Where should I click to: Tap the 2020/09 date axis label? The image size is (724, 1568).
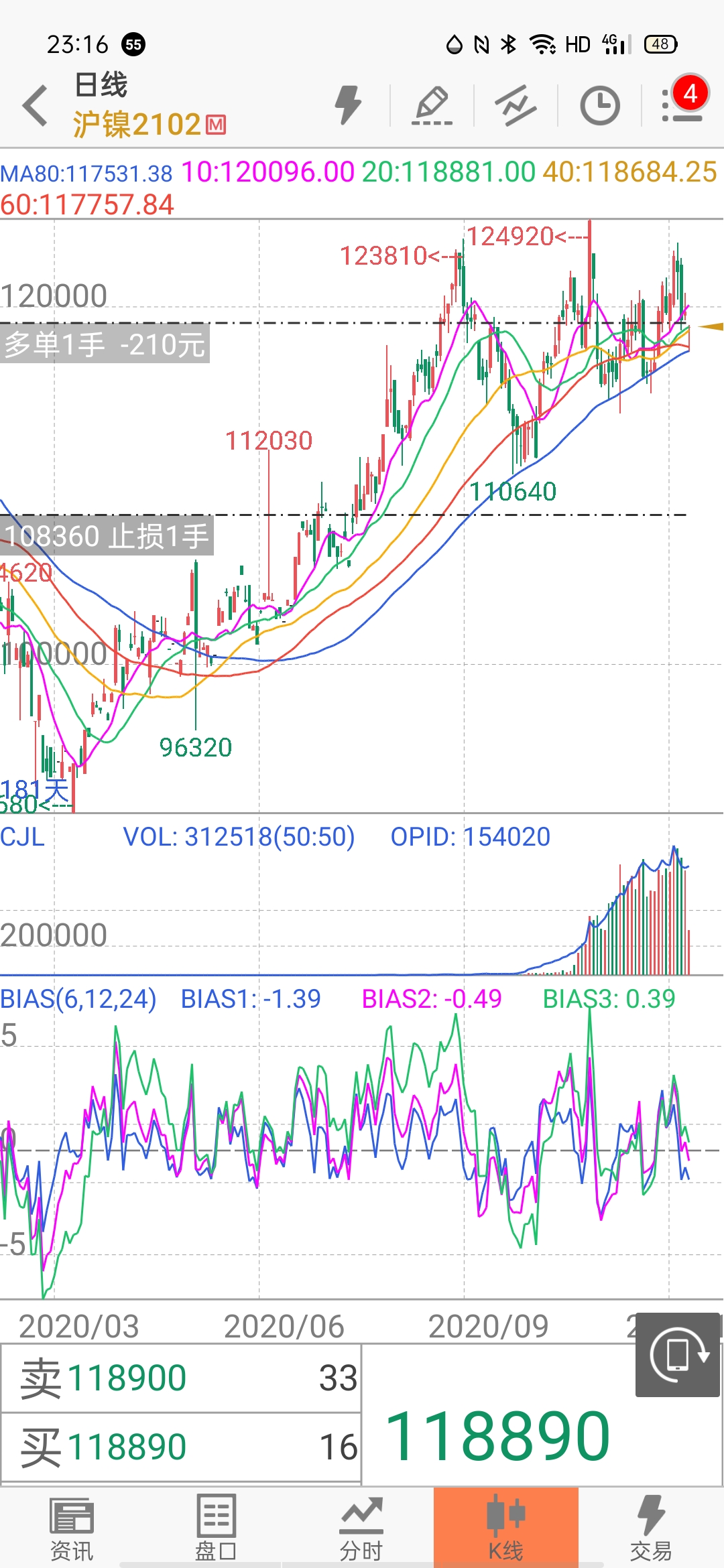(489, 1327)
